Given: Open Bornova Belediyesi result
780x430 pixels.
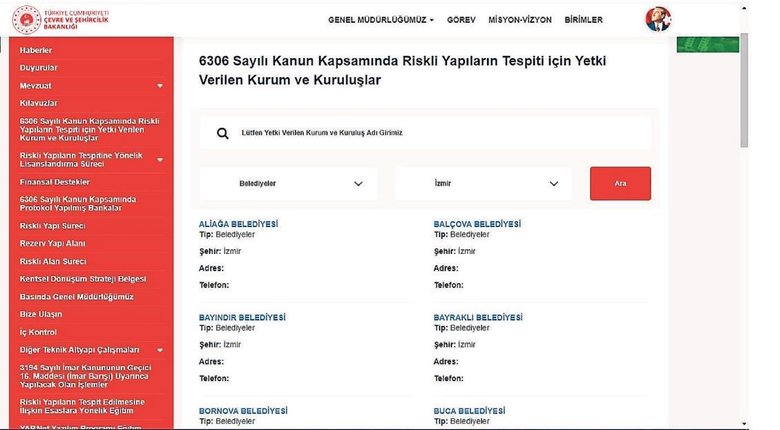Looking at the screenshot, I should [243, 411].
